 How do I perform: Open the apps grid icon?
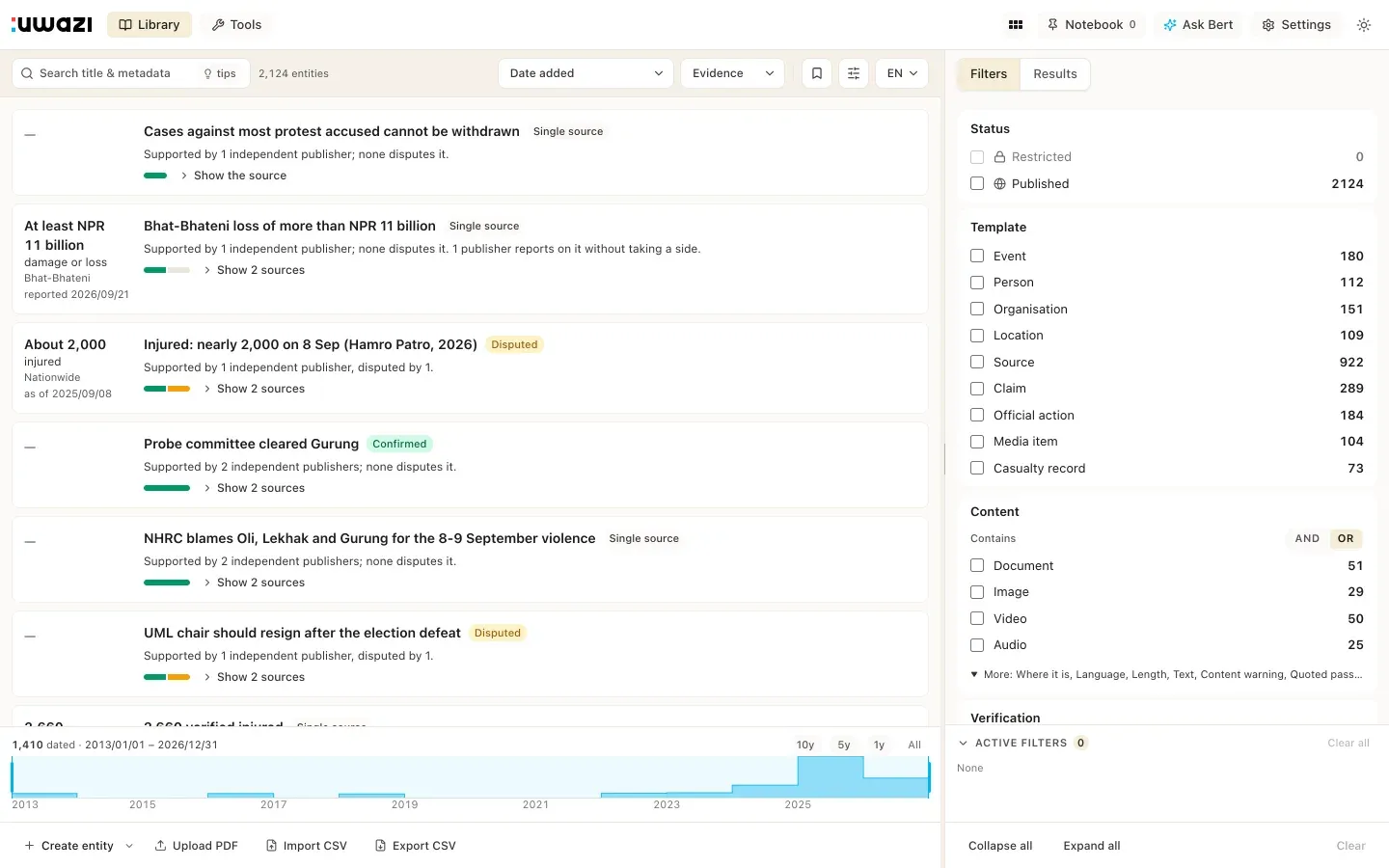[1016, 25]
